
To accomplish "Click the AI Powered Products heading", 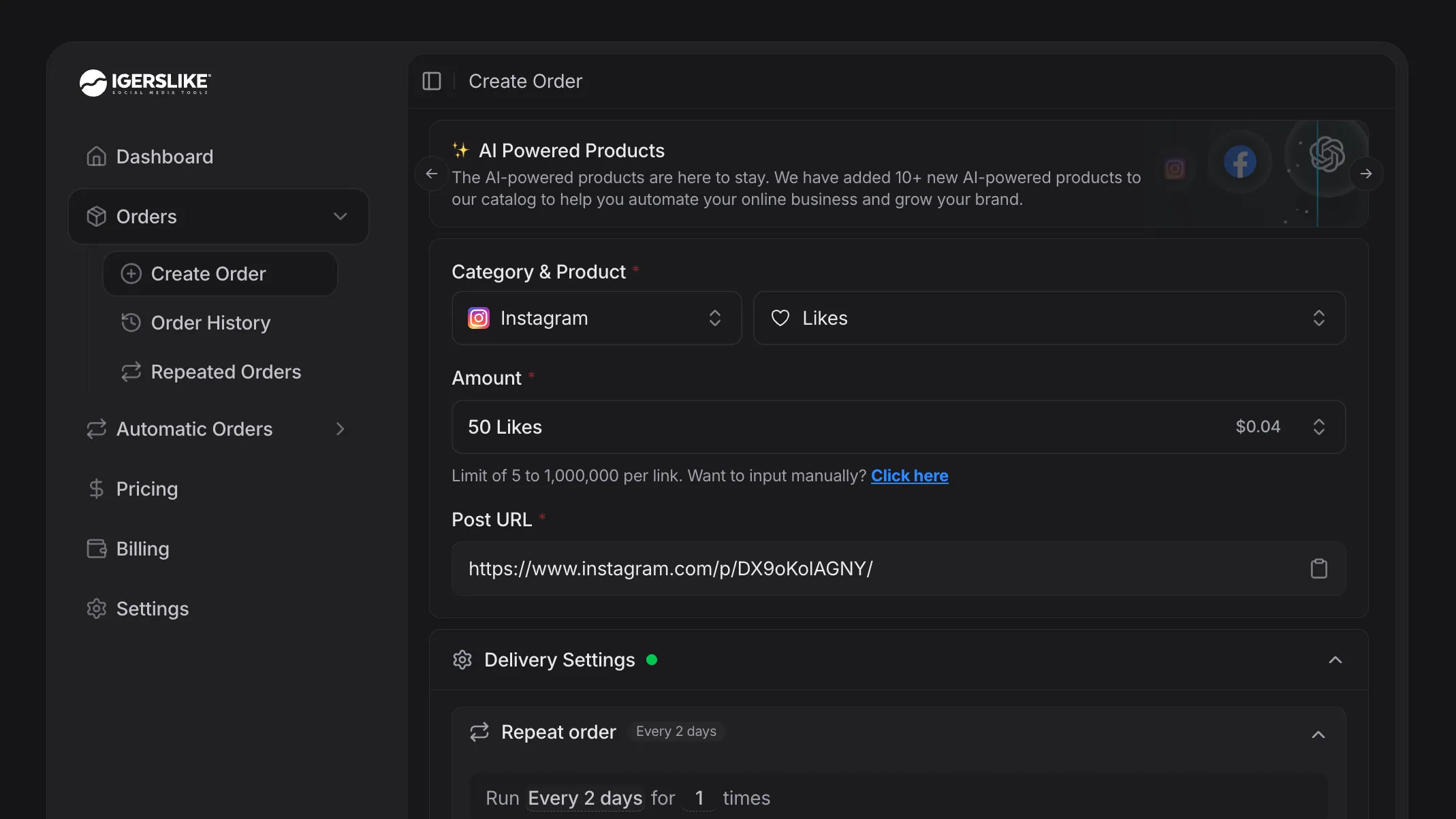I will pyautogui.click(x=571, y=150).
